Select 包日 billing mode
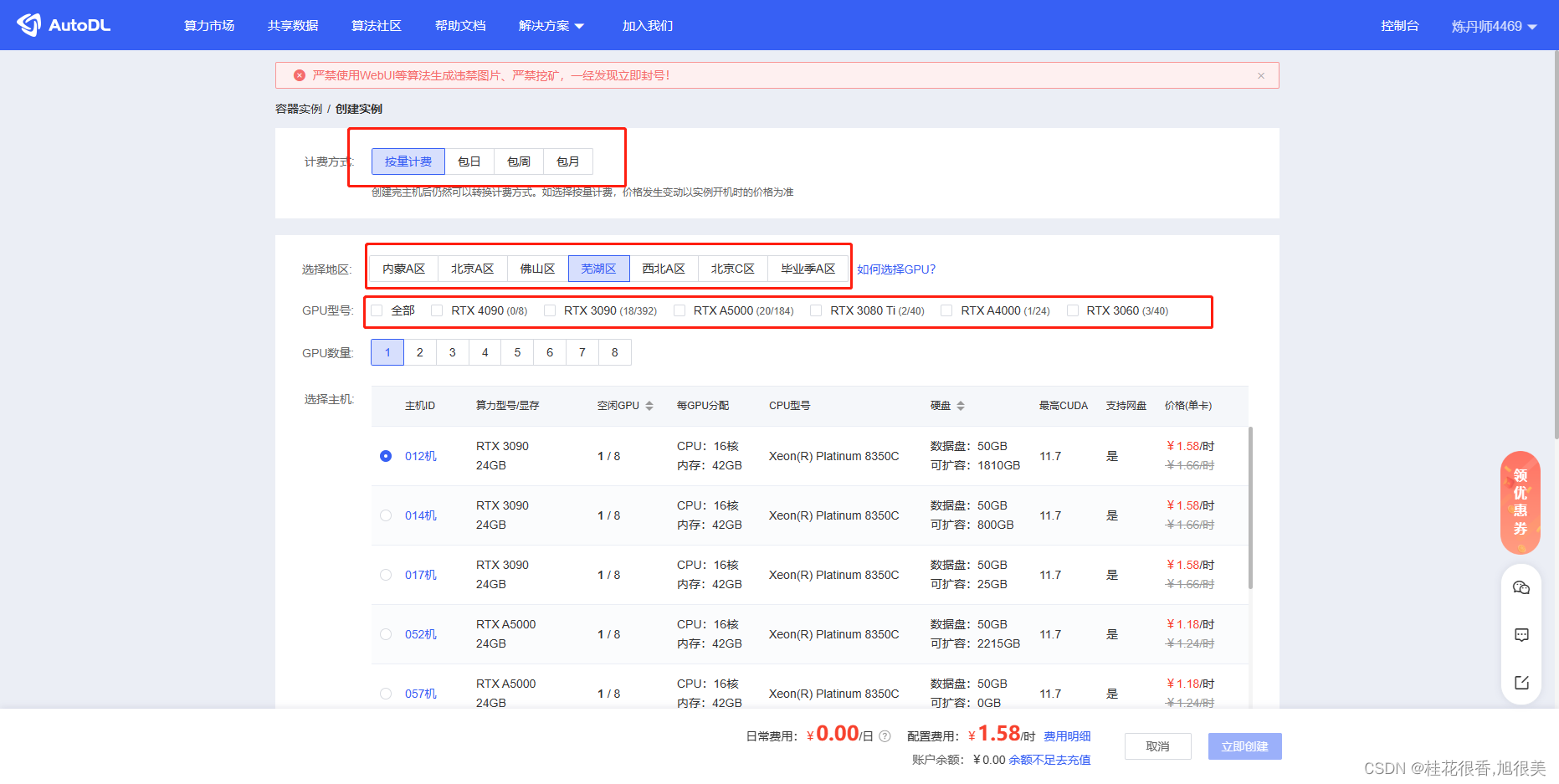The image size is (1559, 784). (469, 161)
